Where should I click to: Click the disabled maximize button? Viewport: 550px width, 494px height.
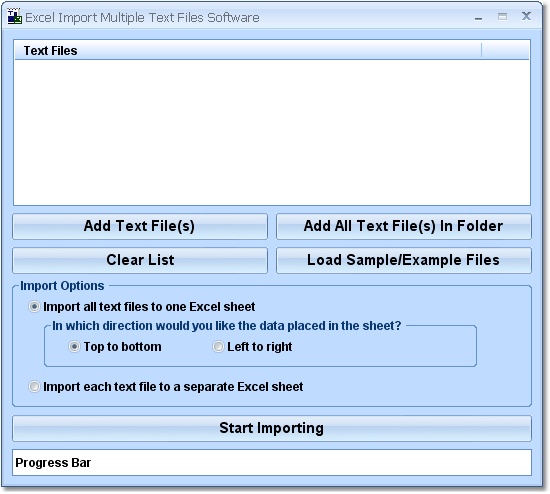click(x=502, y=16)
